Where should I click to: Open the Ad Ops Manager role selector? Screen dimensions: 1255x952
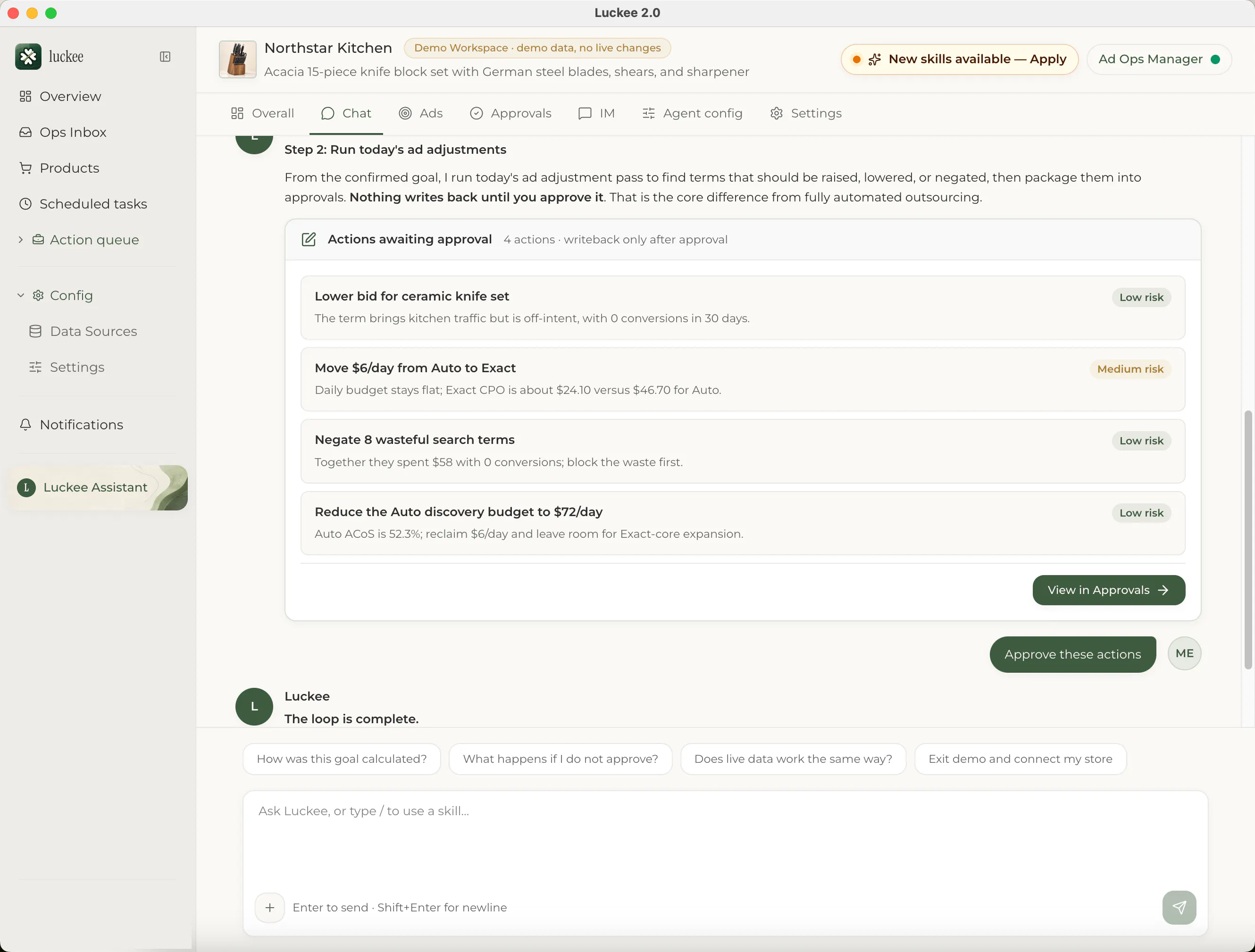(x=1159, y=59)
